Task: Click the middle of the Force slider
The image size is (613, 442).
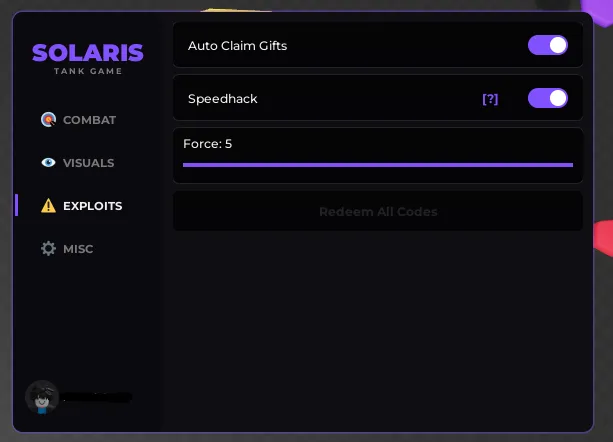Action: tap(378, 164)
